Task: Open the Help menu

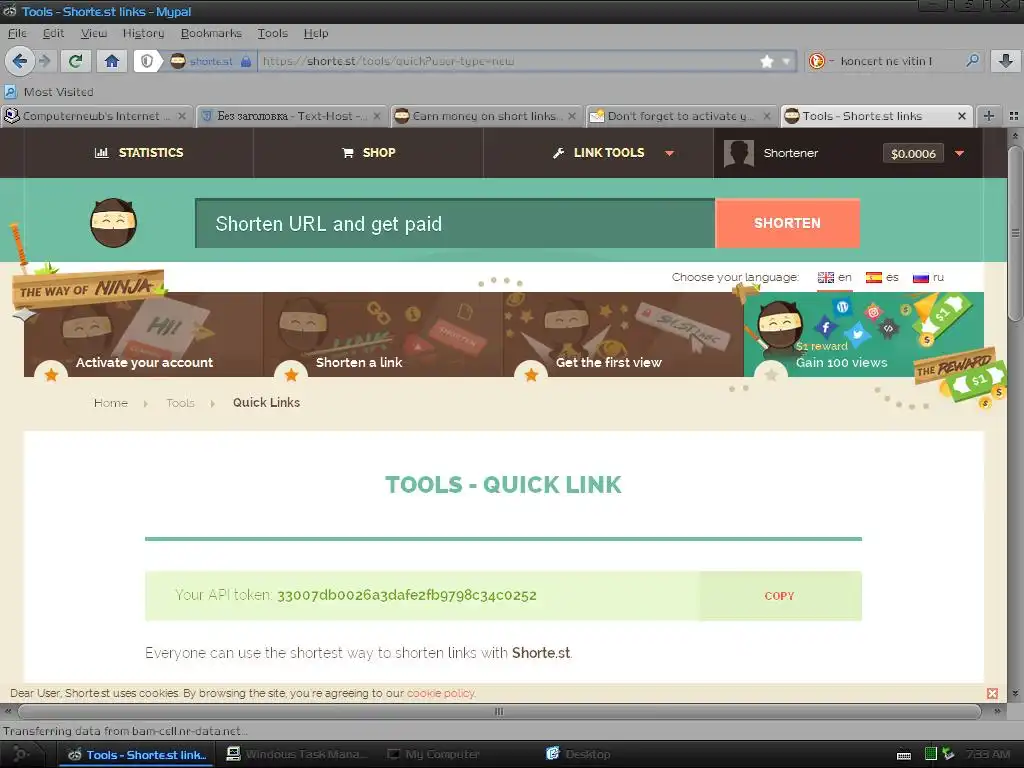Action: tap(316, 33)
